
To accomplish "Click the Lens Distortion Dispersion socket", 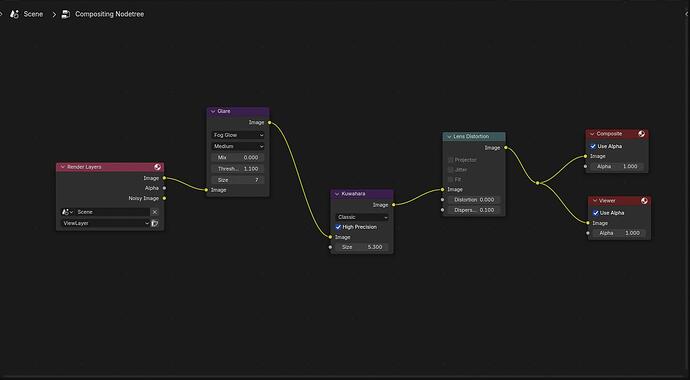I will (x=443, y=210).
